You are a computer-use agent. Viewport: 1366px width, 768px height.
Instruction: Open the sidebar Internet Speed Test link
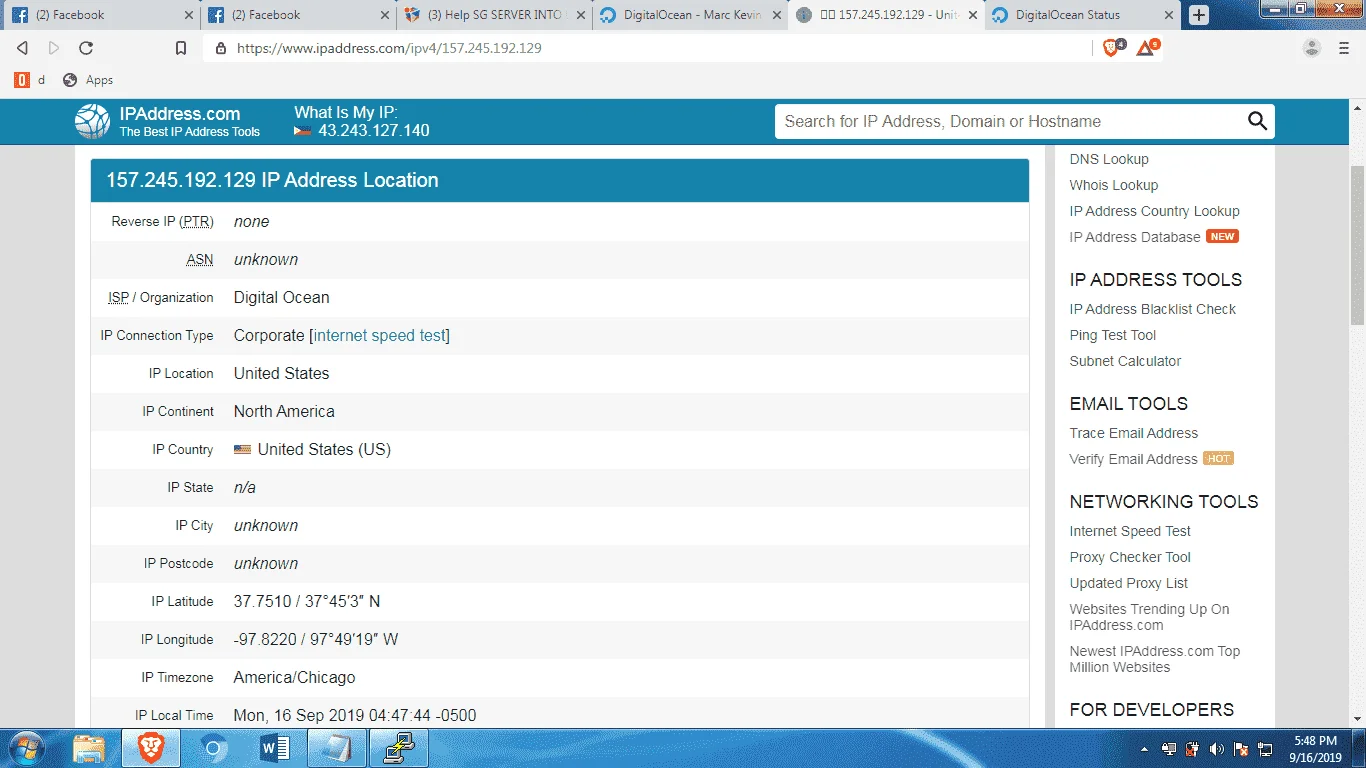(x=1130, y=531)
